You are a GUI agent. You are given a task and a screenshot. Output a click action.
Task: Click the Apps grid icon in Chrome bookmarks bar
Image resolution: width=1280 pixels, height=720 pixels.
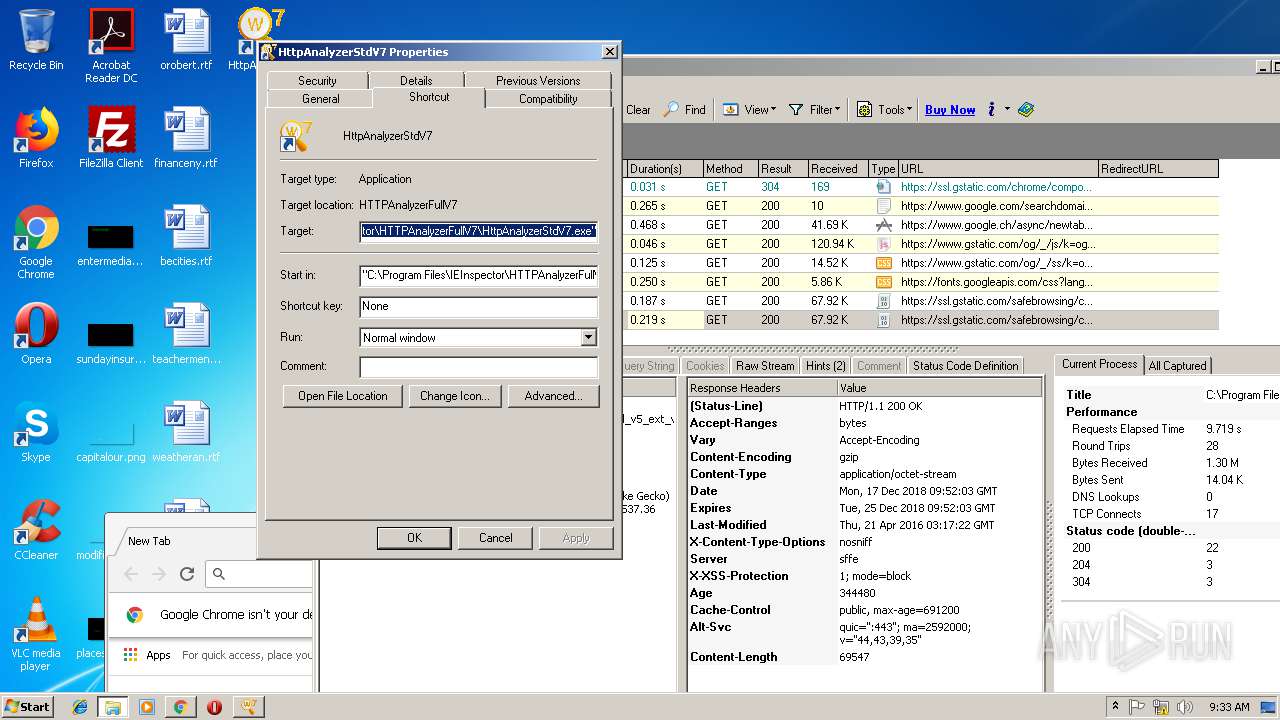(130, 655)
